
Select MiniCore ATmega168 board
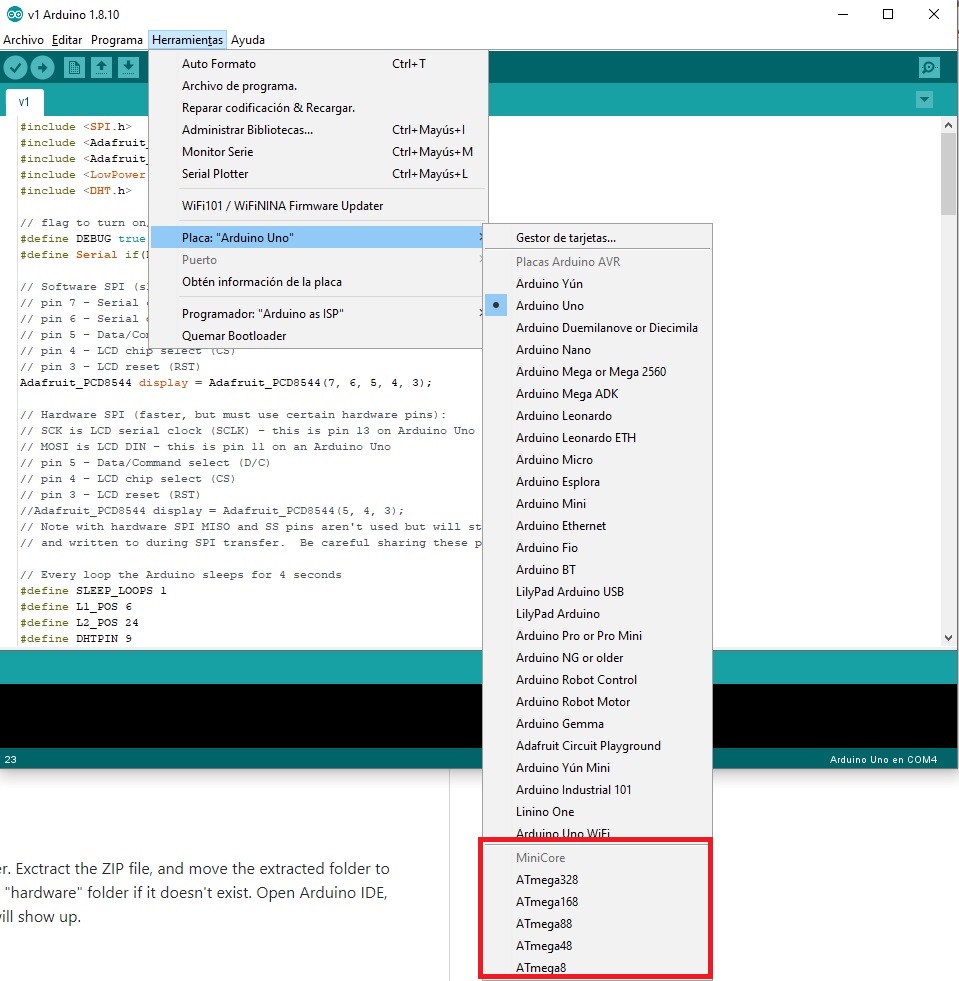click(x=598, y=901)
